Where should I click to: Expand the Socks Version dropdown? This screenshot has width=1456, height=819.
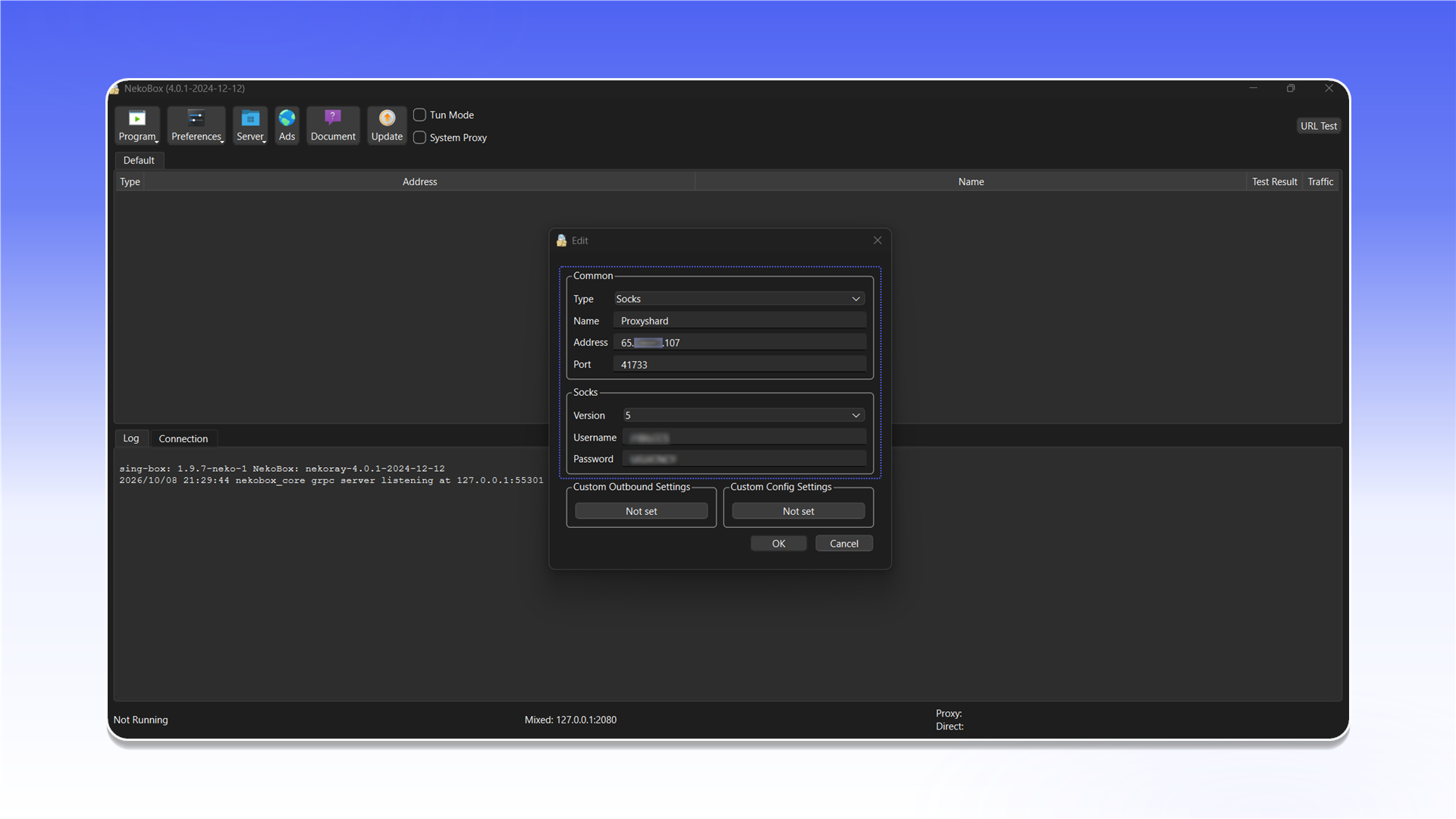click(744, 416)
